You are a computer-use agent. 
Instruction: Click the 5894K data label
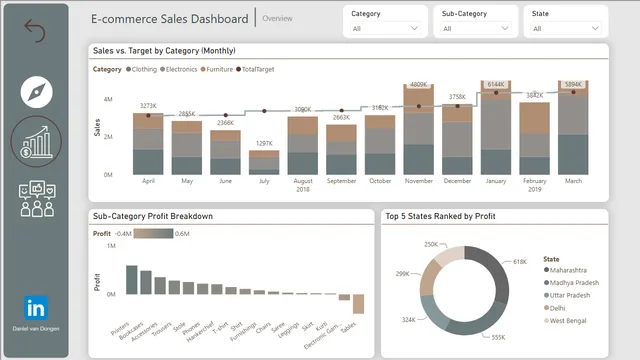(573, 84)
